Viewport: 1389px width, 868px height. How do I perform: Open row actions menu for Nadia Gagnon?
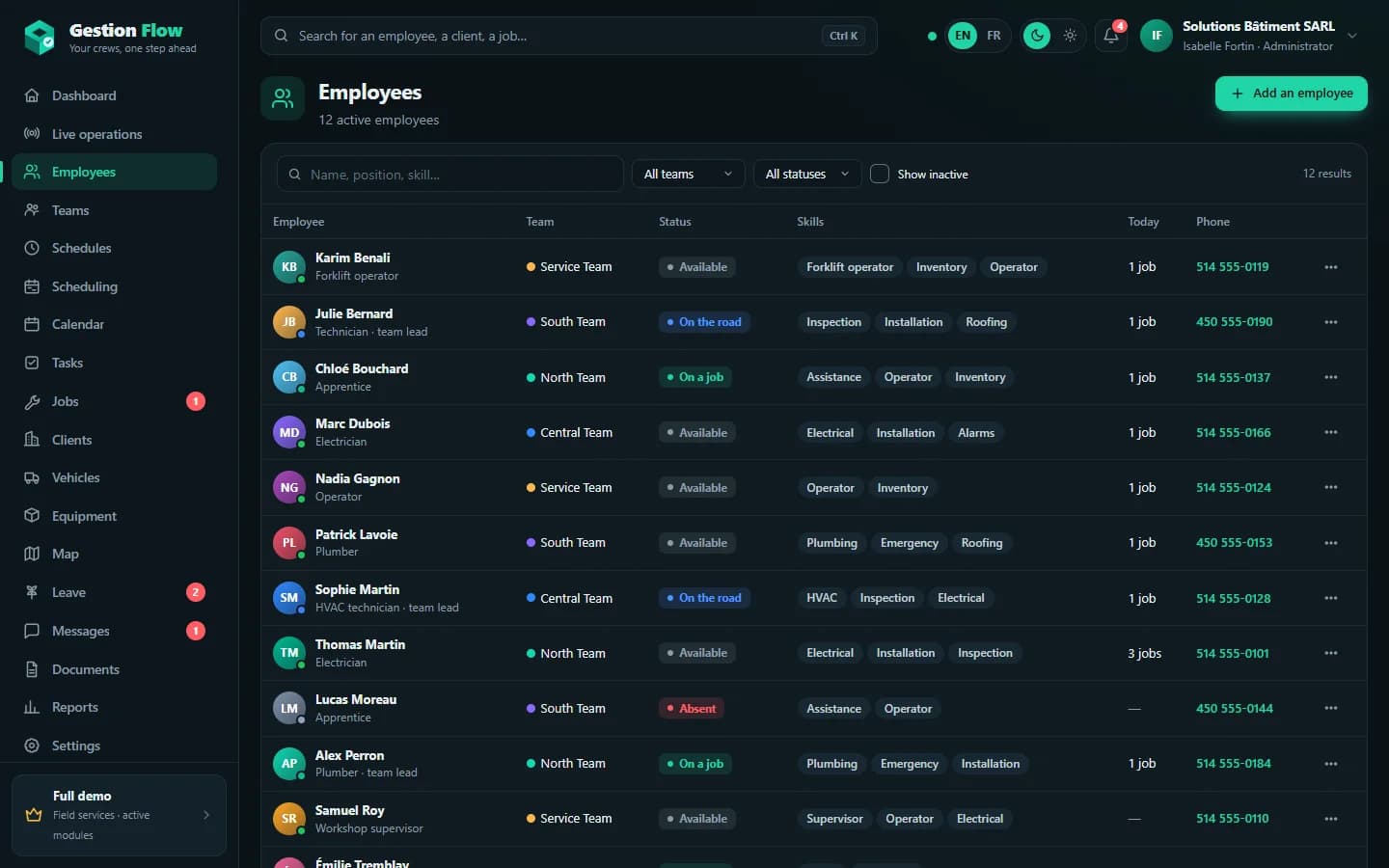[1331, 488]
